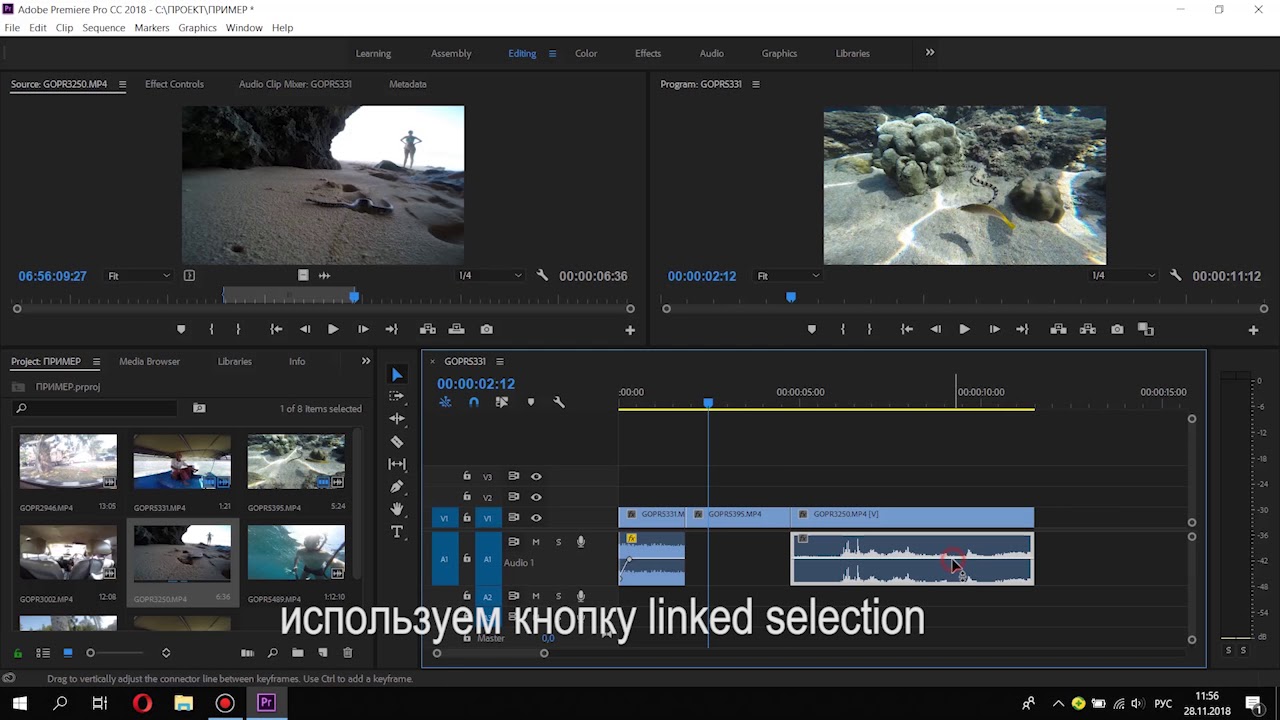Screen dimensions: 1280x720
Task: Export frame from Source monitor camera icon
Action: [486, 329]
